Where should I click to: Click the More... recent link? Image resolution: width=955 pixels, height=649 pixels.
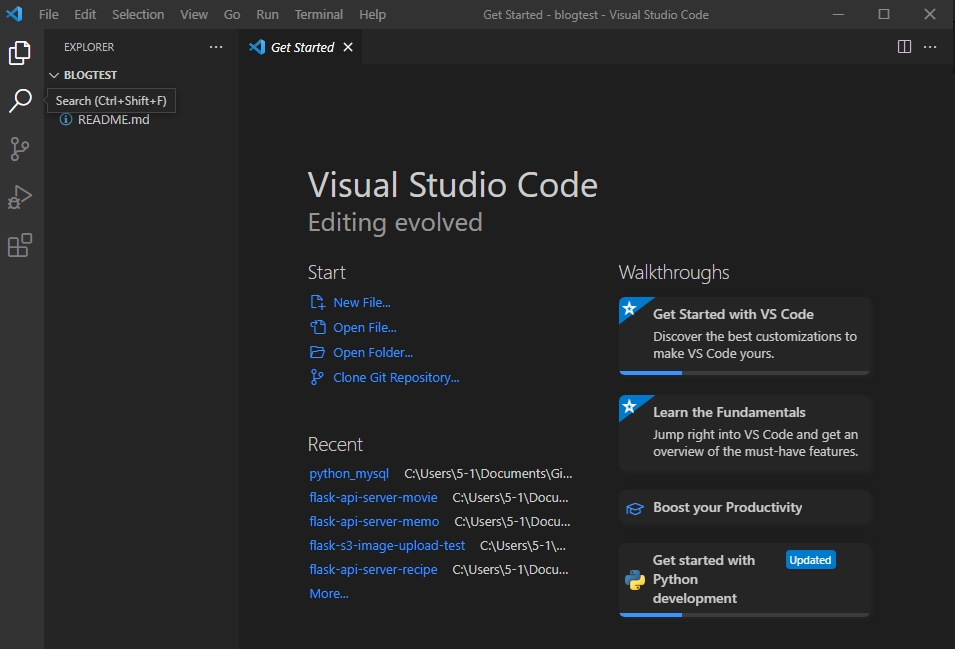tap(329, 593)
